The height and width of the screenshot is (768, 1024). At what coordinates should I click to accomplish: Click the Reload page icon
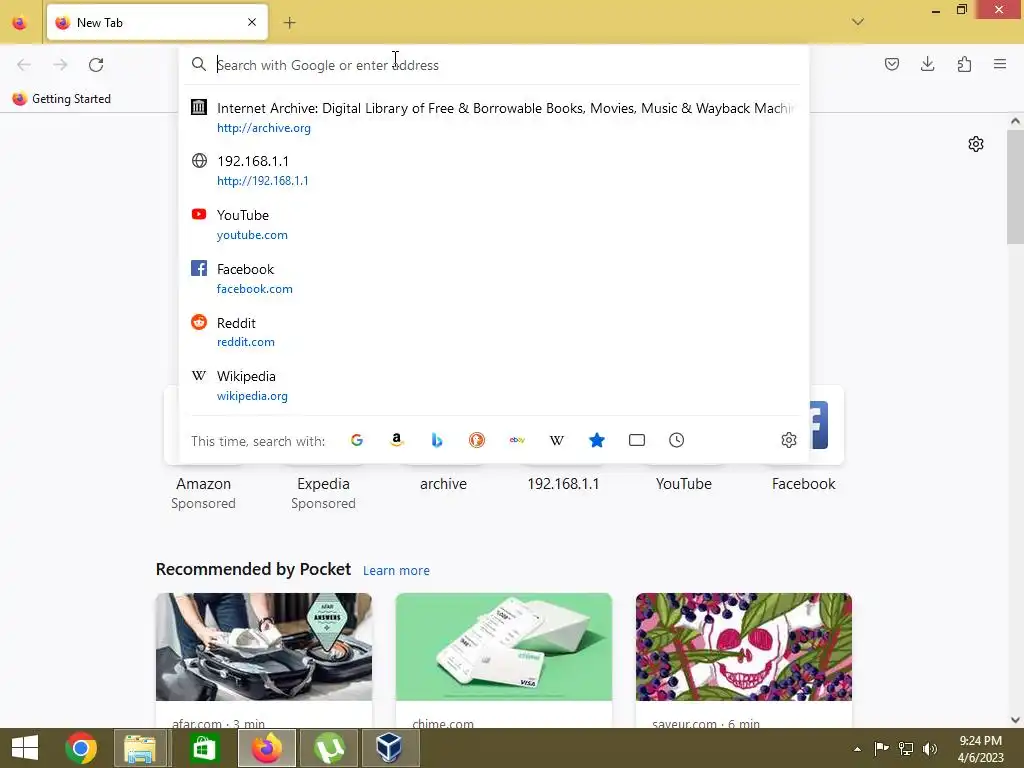point(96,65)
